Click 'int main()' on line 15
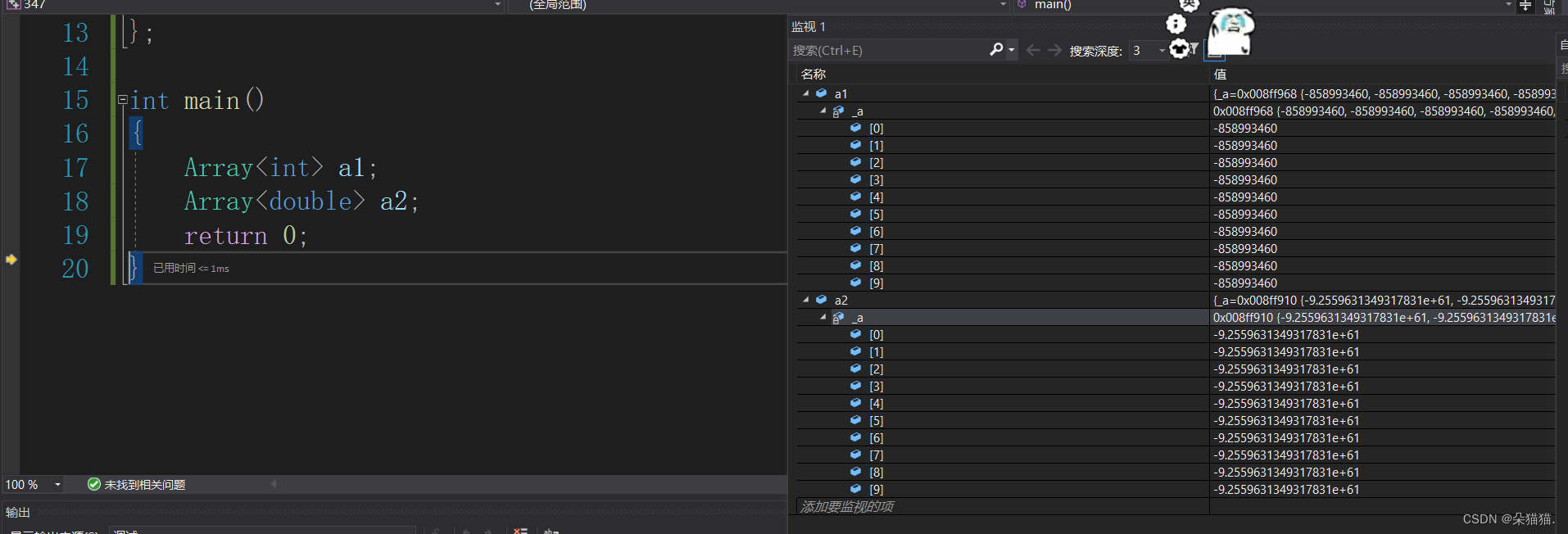Image resolution: width=1568 pixels, height=534 pixels. click(197, 101)
